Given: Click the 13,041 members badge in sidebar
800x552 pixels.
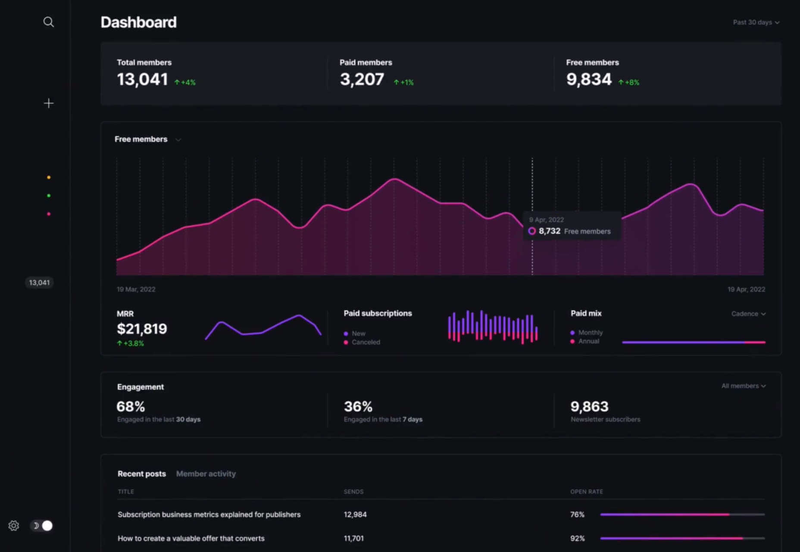Looking at the screenshot, I should (x=39, y=283).
